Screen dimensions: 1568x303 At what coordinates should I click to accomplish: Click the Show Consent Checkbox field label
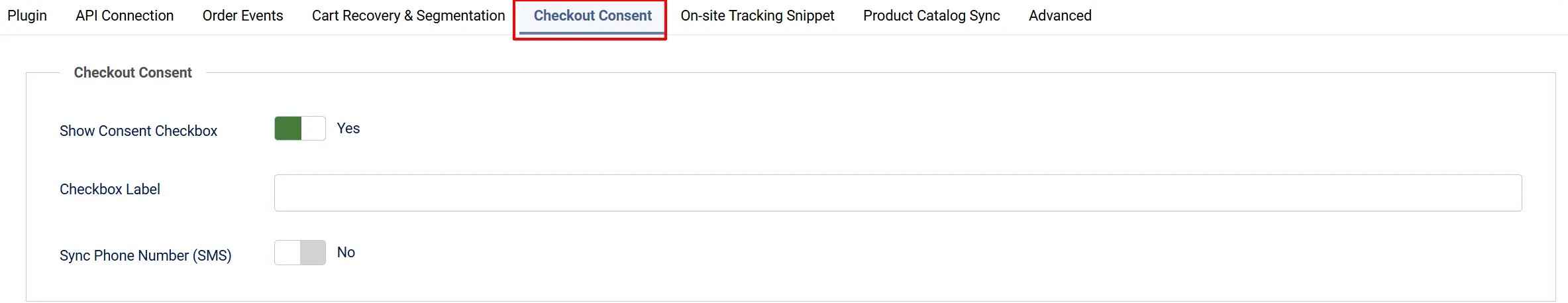click(138, 131)
